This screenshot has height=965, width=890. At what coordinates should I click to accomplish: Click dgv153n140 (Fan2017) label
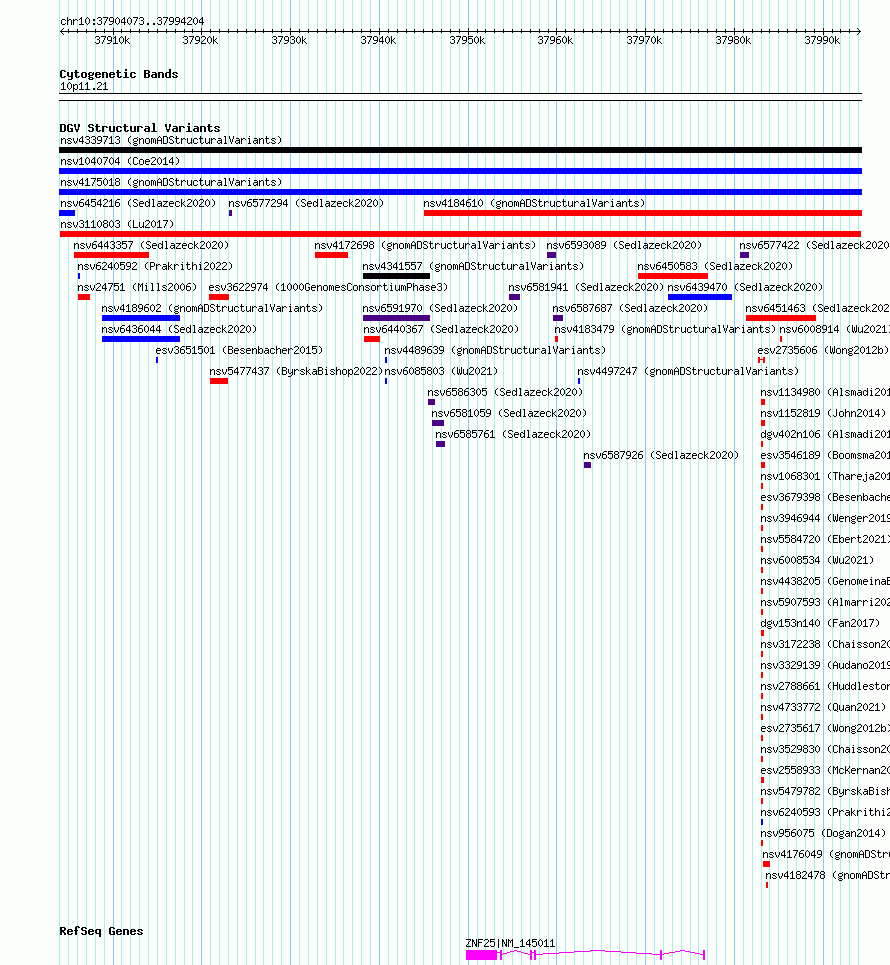coord(820,623)
